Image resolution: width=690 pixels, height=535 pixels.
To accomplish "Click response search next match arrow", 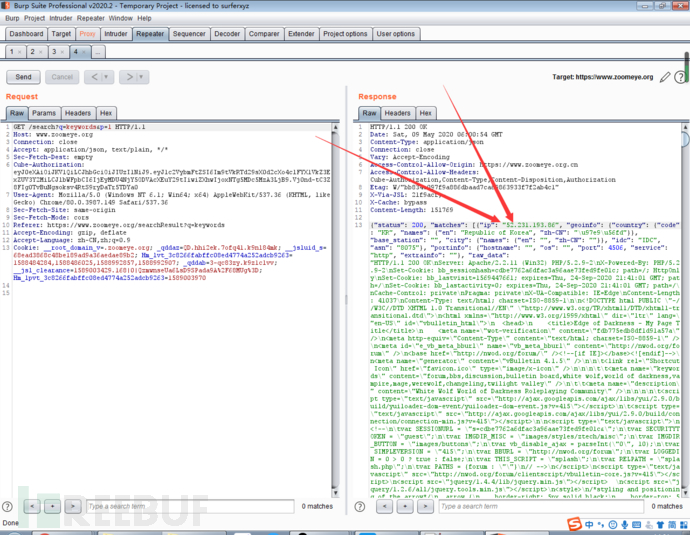I will pyautogui.click(x=425, y=506).
